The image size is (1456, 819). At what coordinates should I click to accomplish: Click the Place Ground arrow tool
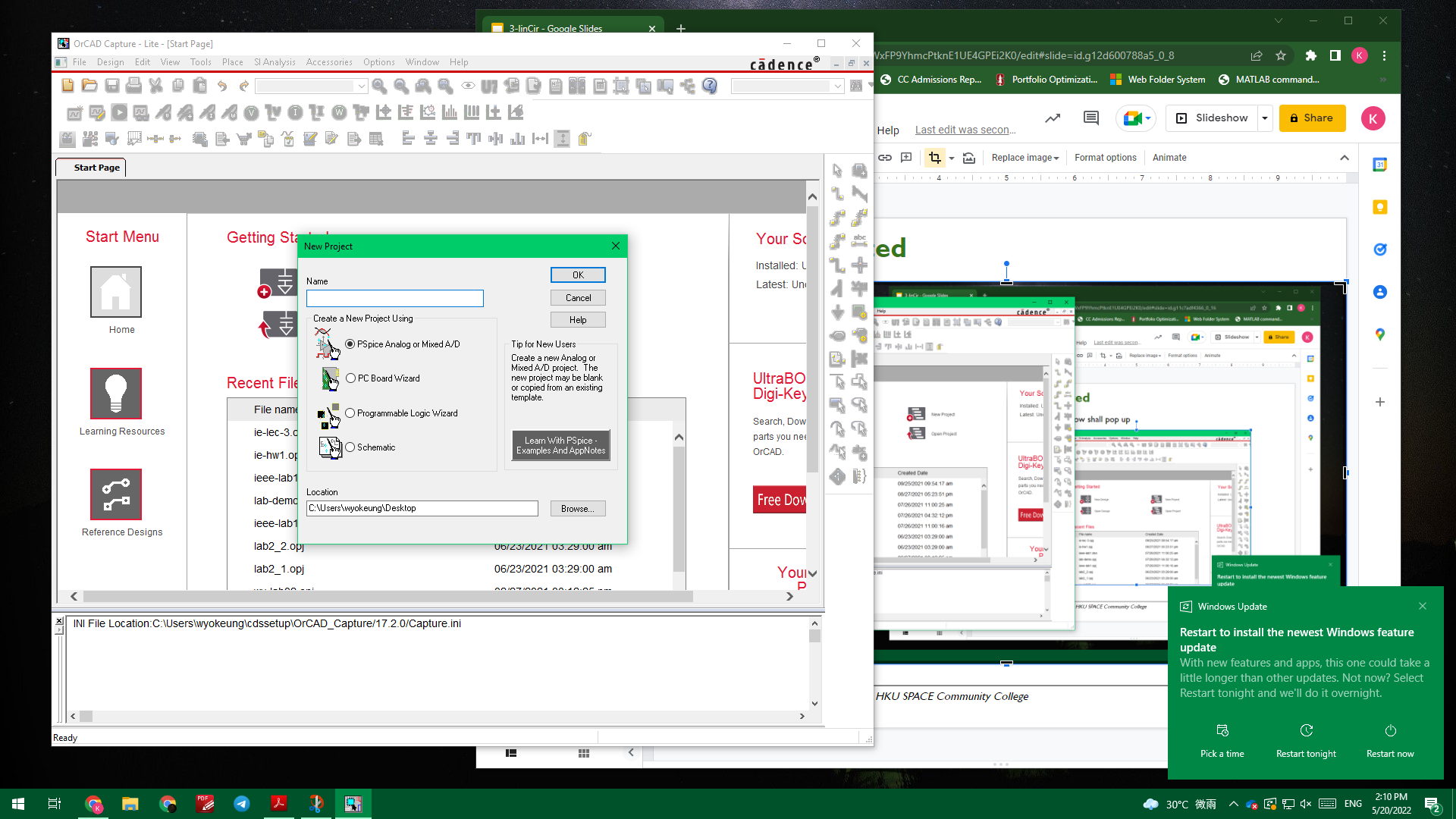click(x=837, y=312)
